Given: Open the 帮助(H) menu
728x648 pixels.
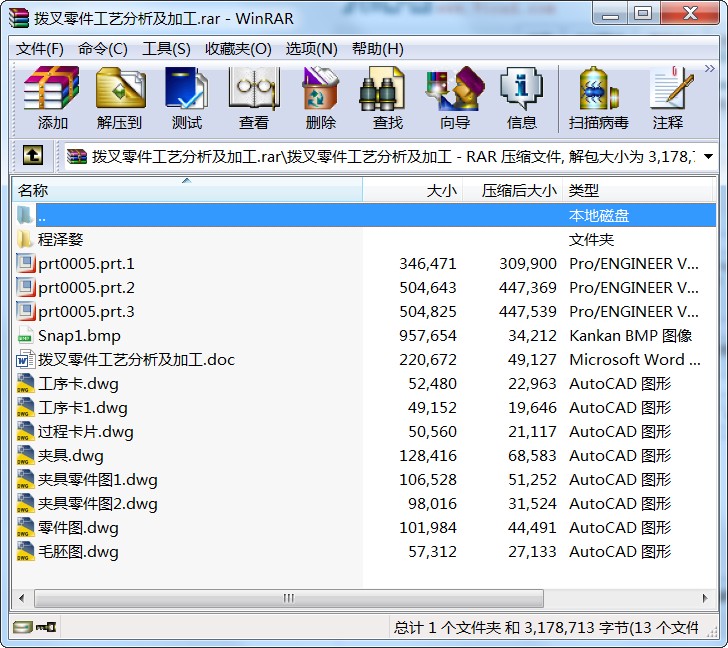Looking at the screenshot, I should point(377,49).
